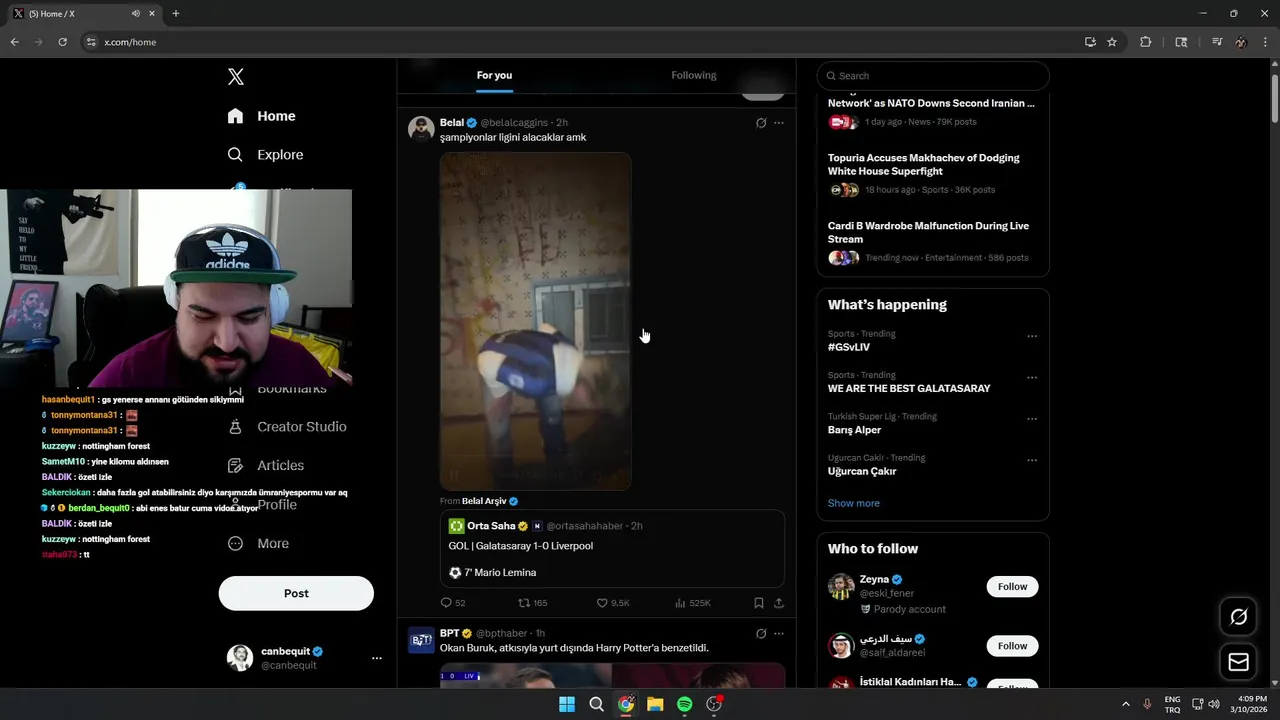Bookmark Belal's post
Viewport: 1280px width, 720px height.
[x=759, y=603]
